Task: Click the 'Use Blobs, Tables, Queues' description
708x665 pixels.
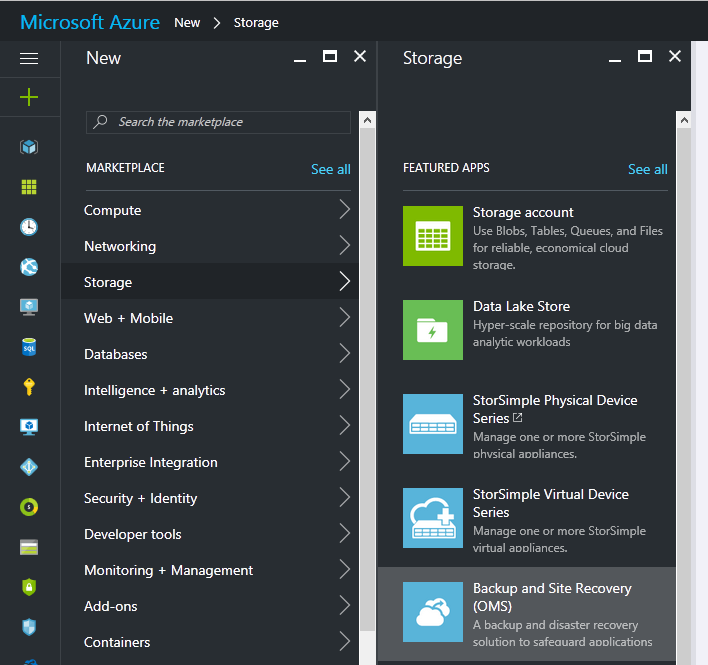Action: (x=568, y=247)
